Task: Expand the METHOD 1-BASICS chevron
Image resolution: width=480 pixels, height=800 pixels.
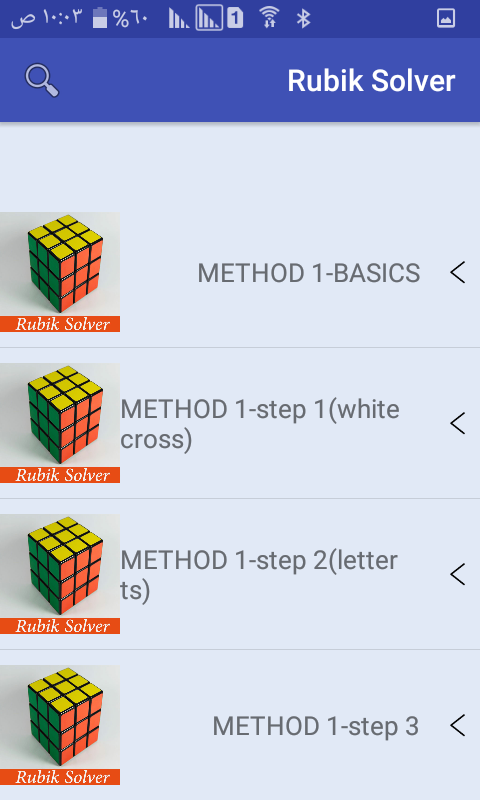Action: coord(458,272)
